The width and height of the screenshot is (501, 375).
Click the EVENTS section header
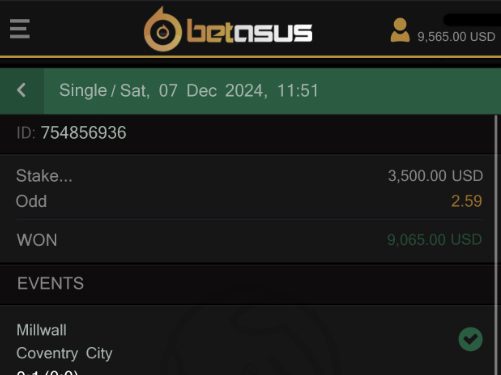(50, 284)
